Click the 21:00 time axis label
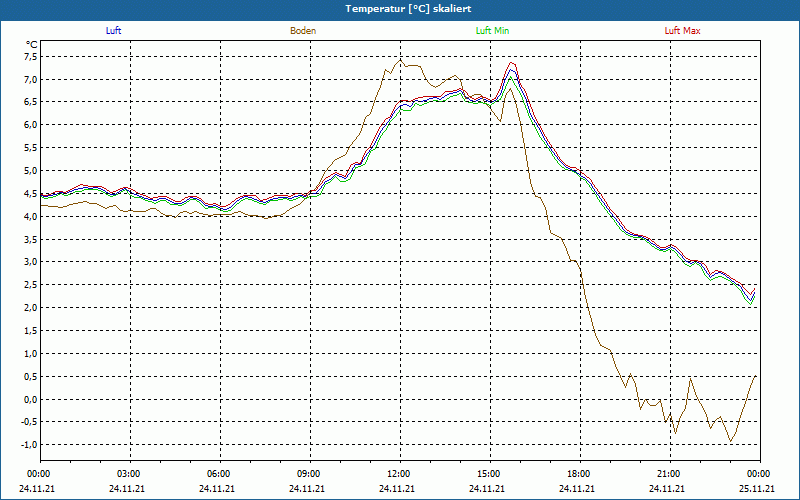The image size is (800, 500). click(670, 474)
